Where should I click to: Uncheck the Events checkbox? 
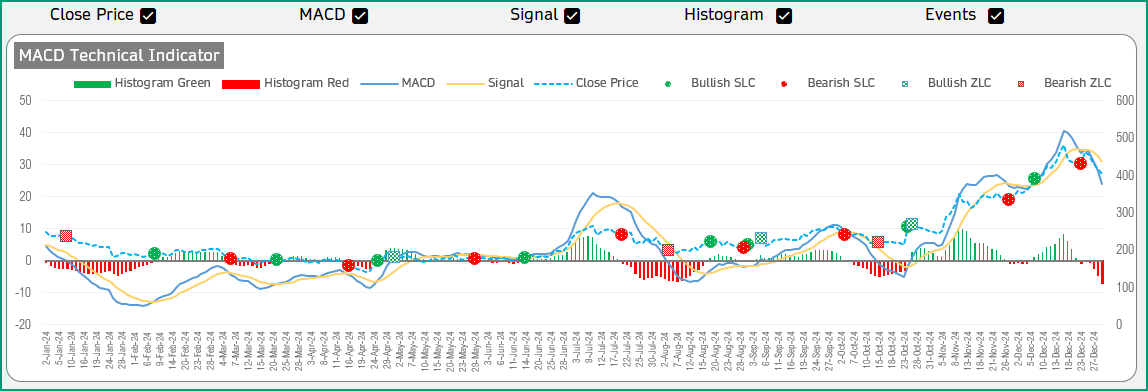pyautogui.click(x=996, y=15)
